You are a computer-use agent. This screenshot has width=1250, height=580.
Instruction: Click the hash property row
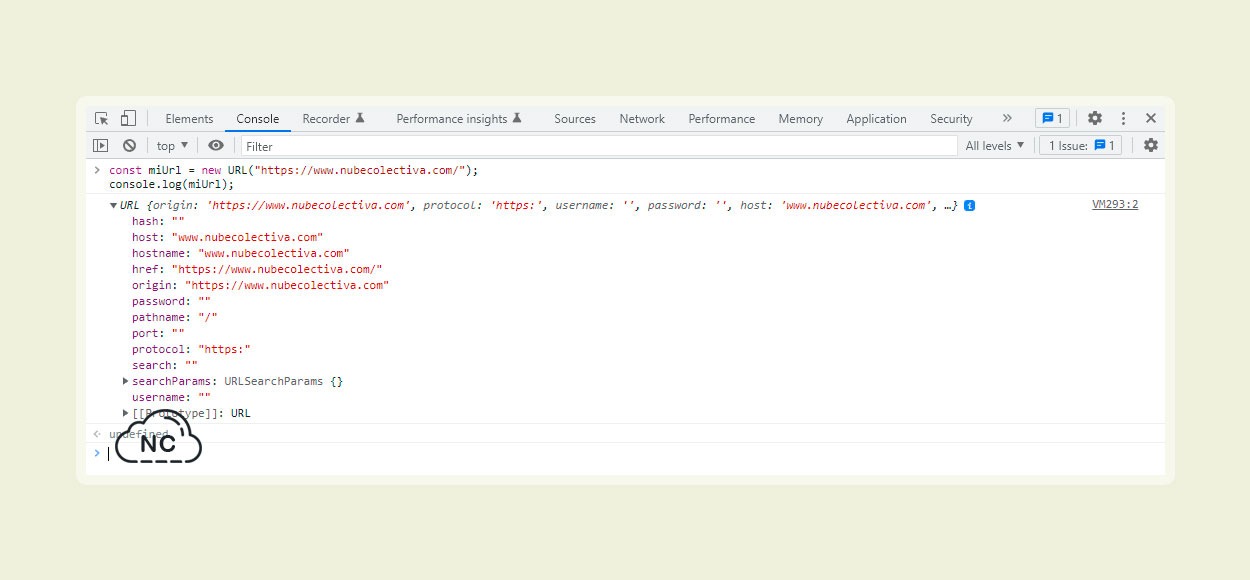(158, 221)
